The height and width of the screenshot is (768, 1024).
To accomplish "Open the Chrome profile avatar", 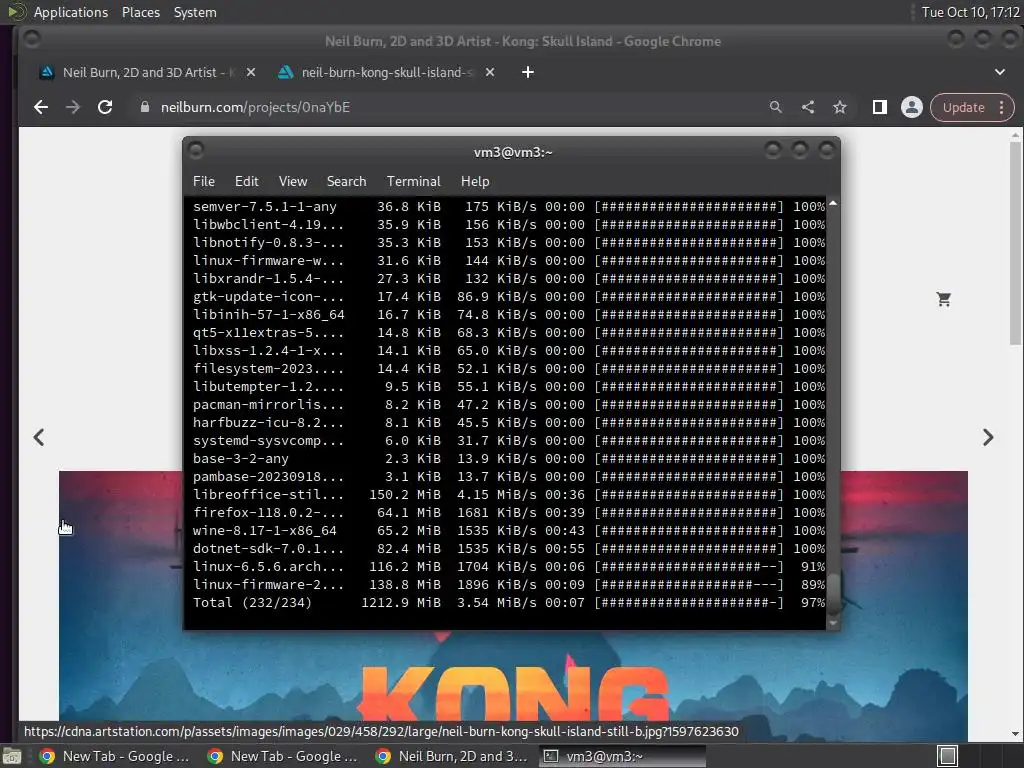I will [912, 107].
